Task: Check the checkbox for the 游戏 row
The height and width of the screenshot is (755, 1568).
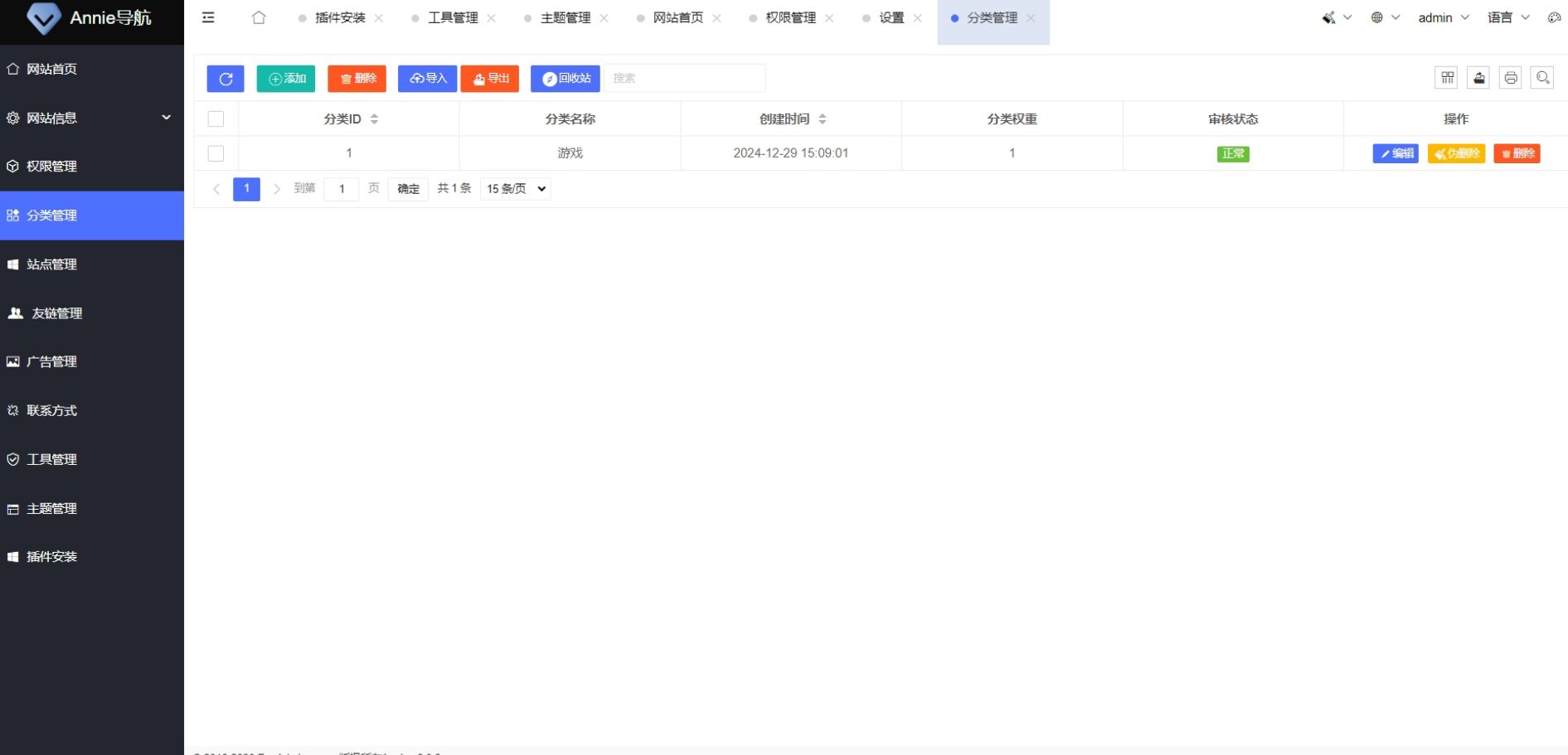Action: tap(216, 153)
